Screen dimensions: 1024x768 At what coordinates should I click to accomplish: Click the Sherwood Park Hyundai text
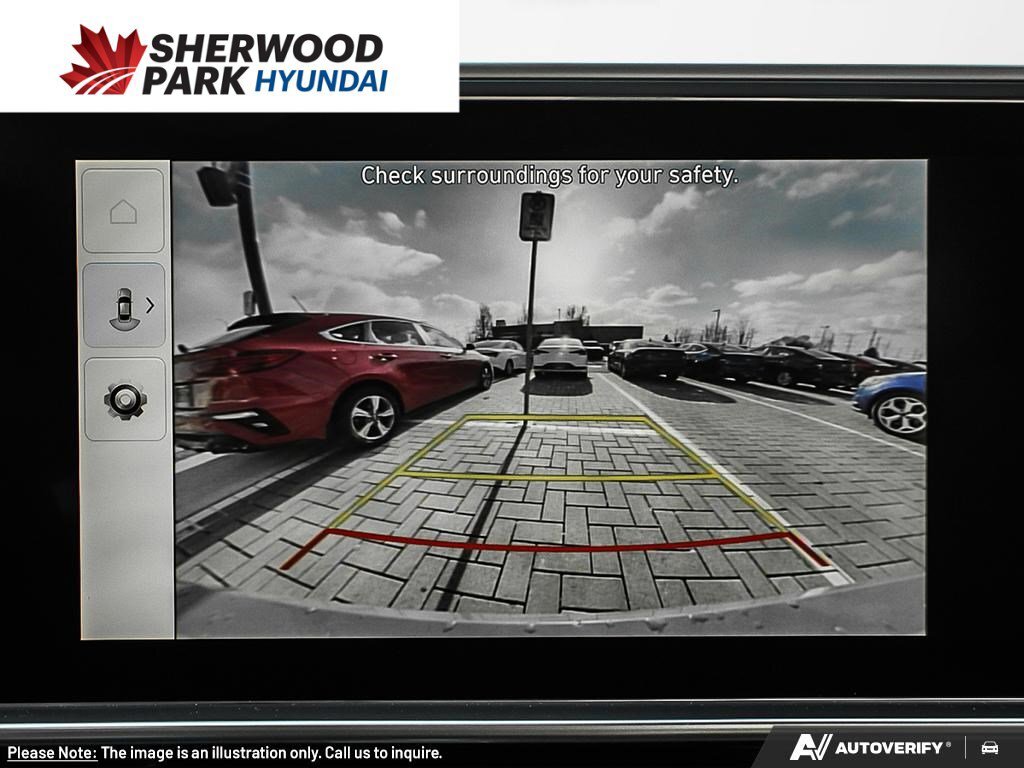point(265,63)
